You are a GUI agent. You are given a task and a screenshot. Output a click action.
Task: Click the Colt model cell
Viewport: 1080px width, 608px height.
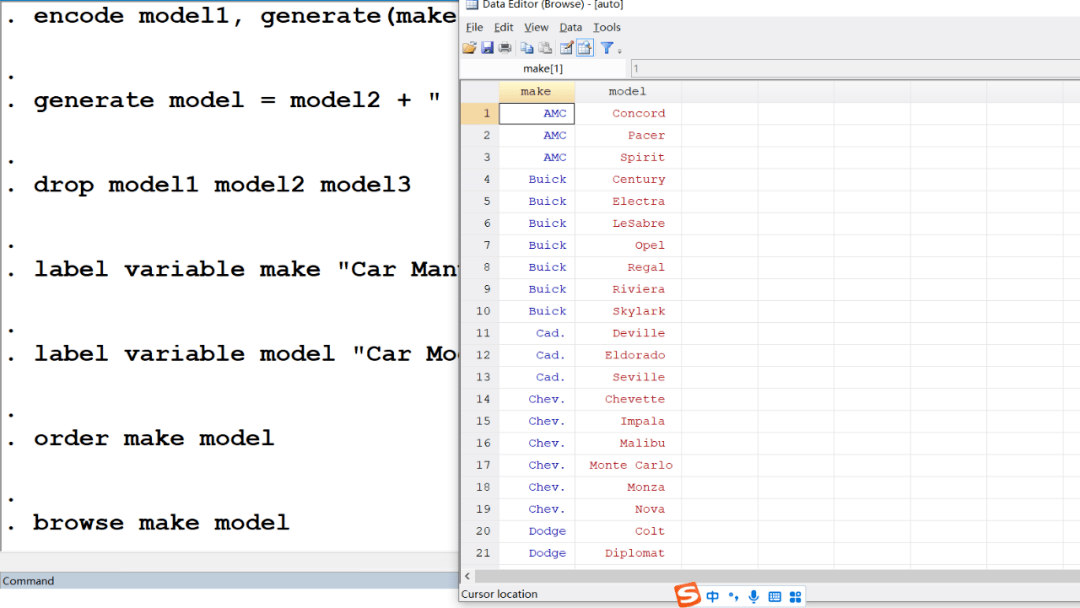pyautogui.click(x=628, y=532)
